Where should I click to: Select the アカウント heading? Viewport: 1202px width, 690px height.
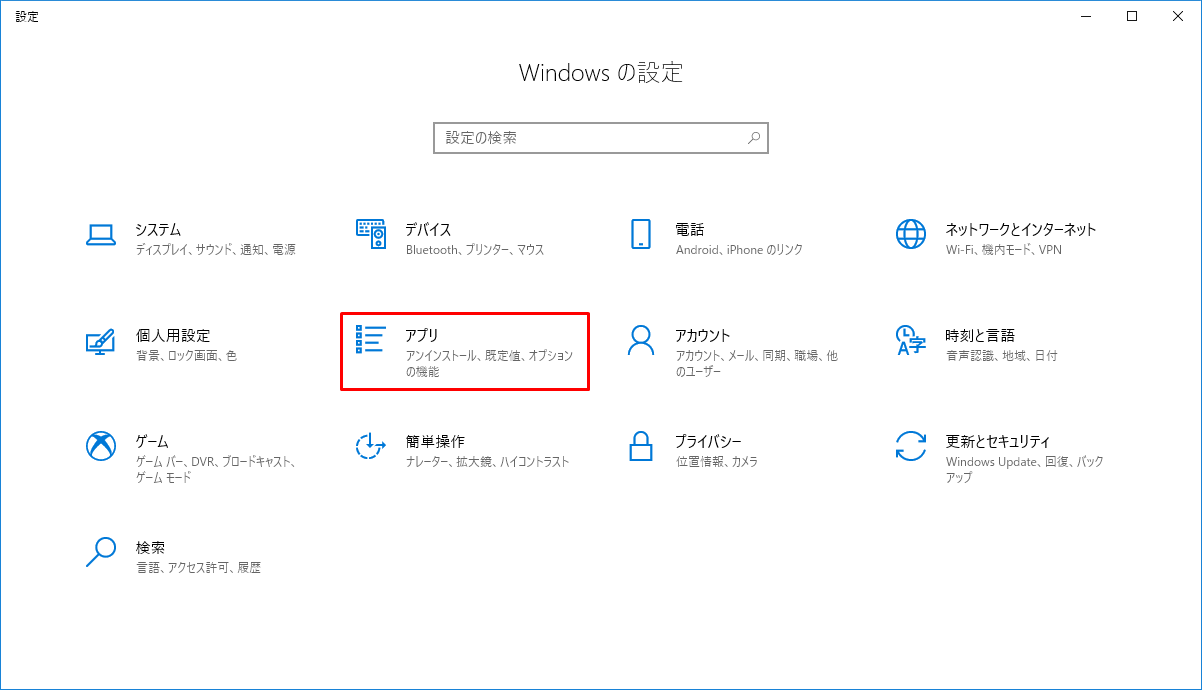pos(703,335)
